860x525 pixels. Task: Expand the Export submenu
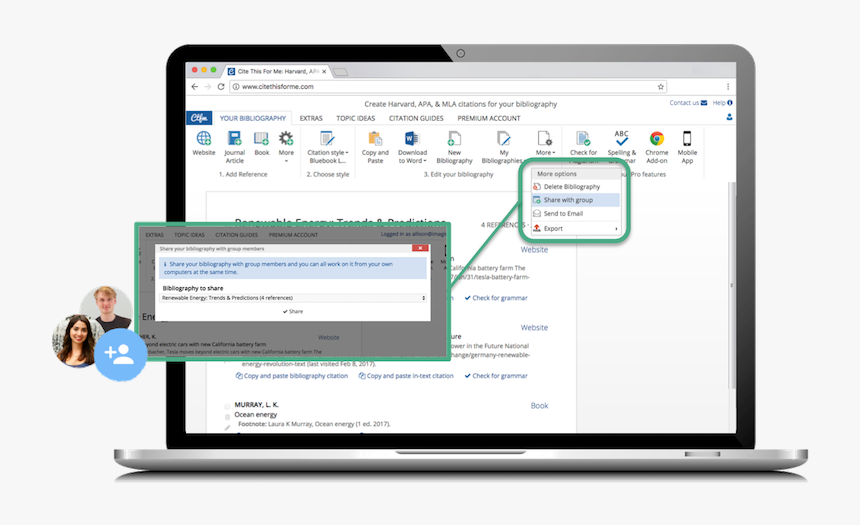[x=575, y=228]
